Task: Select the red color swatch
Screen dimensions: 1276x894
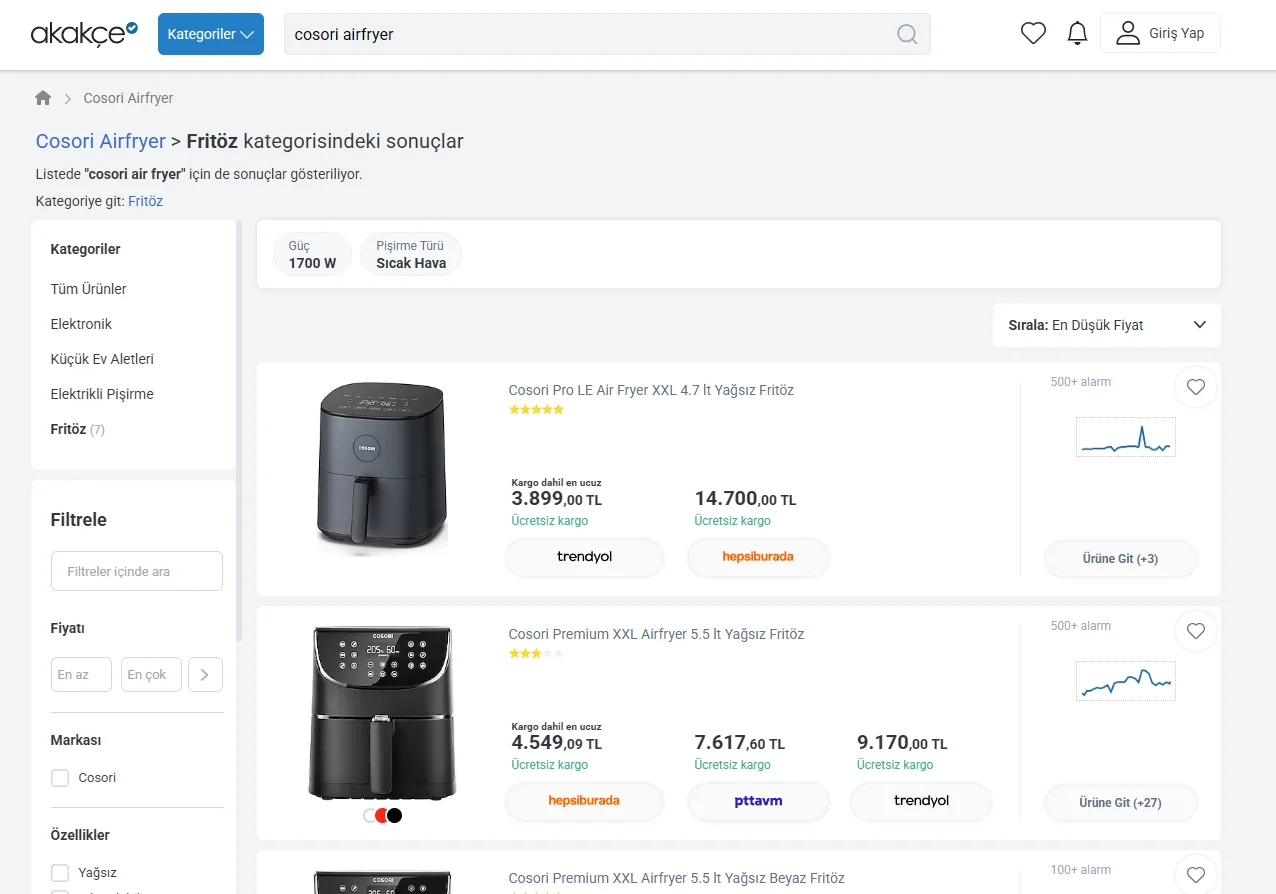Action: [x=382, y=815]
